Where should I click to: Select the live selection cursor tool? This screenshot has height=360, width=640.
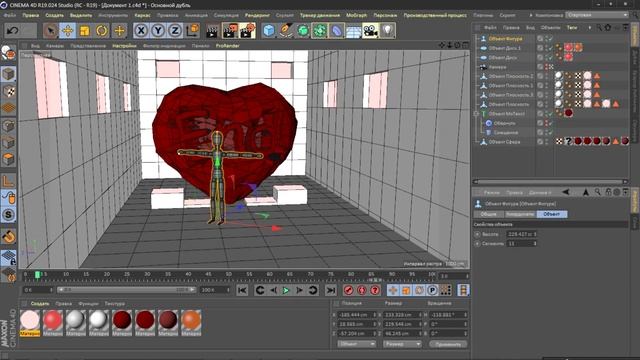point(51,31)
